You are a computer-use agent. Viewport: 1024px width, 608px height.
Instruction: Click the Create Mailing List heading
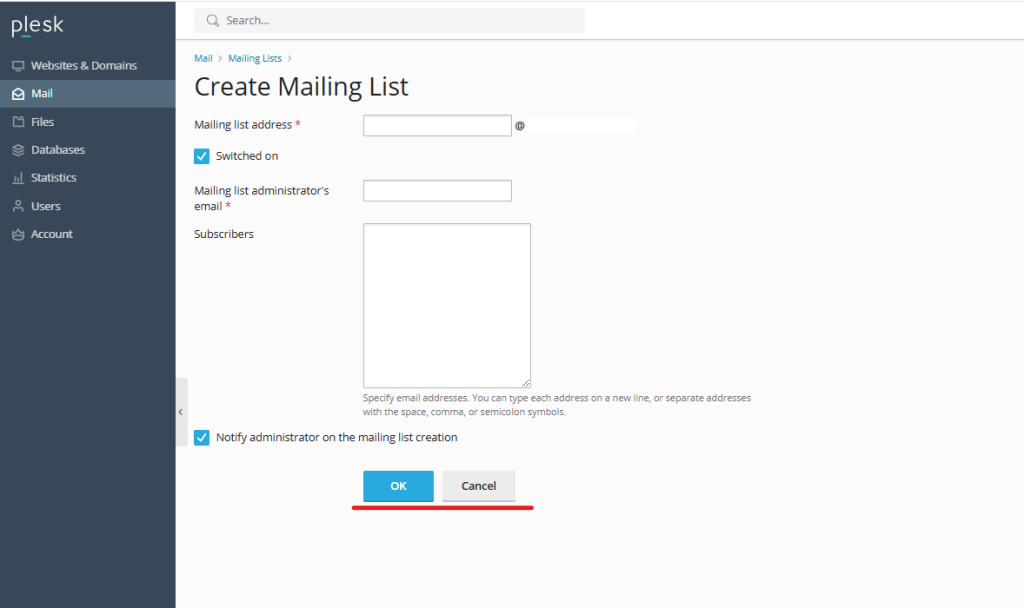(x=301, y=87)
